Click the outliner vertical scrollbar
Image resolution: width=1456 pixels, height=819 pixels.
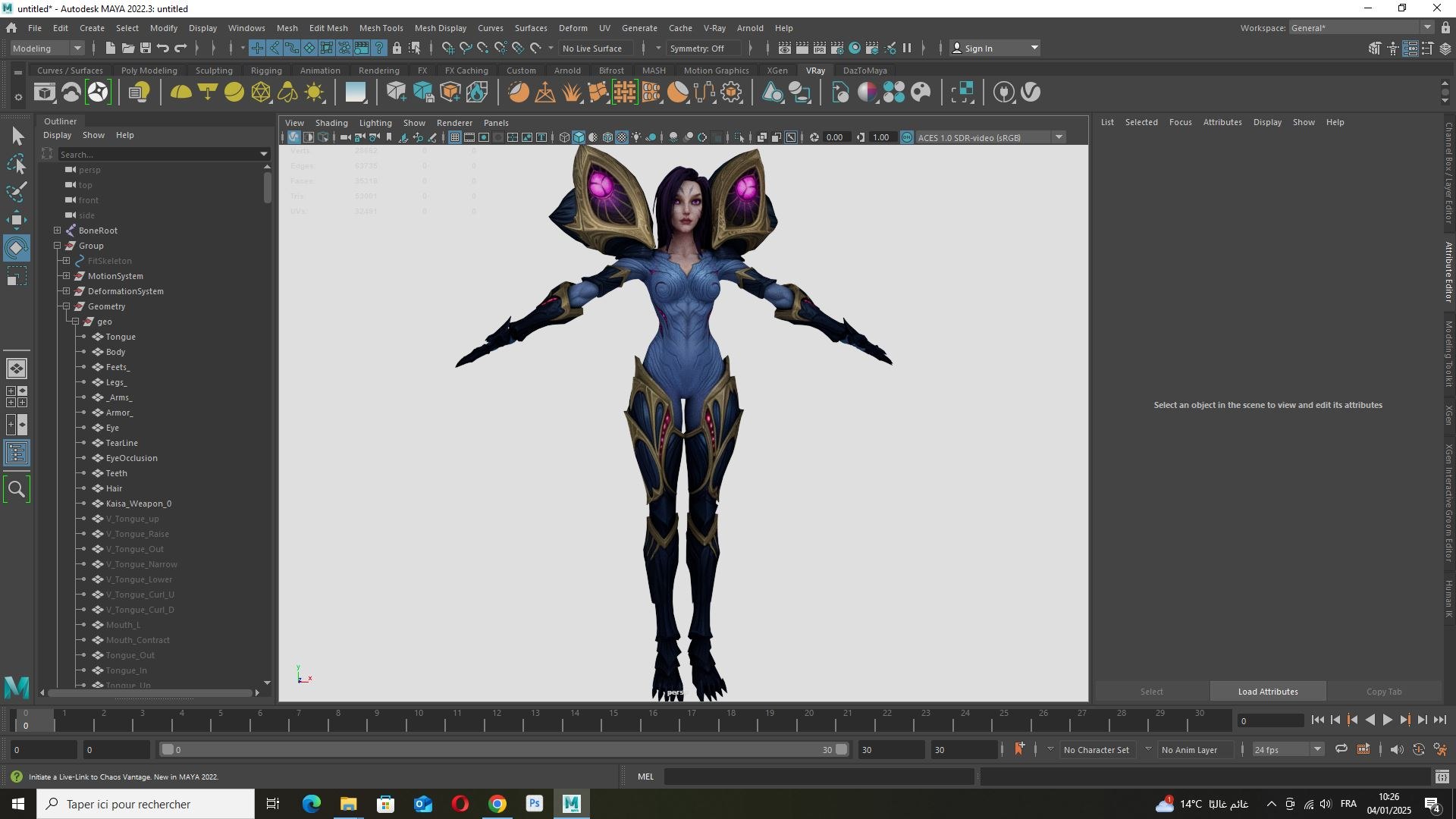(267, 187)
